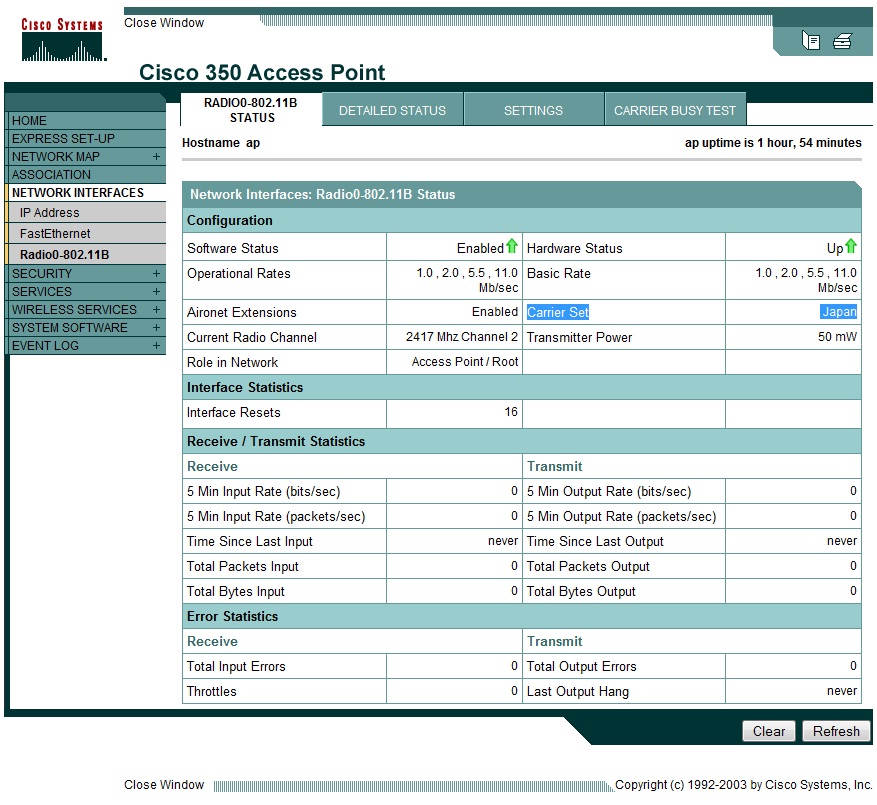Expand the Security section plus sign
The height and width of the screenshot is (805, 877).
pyautogui.click(x=156, y=274)
